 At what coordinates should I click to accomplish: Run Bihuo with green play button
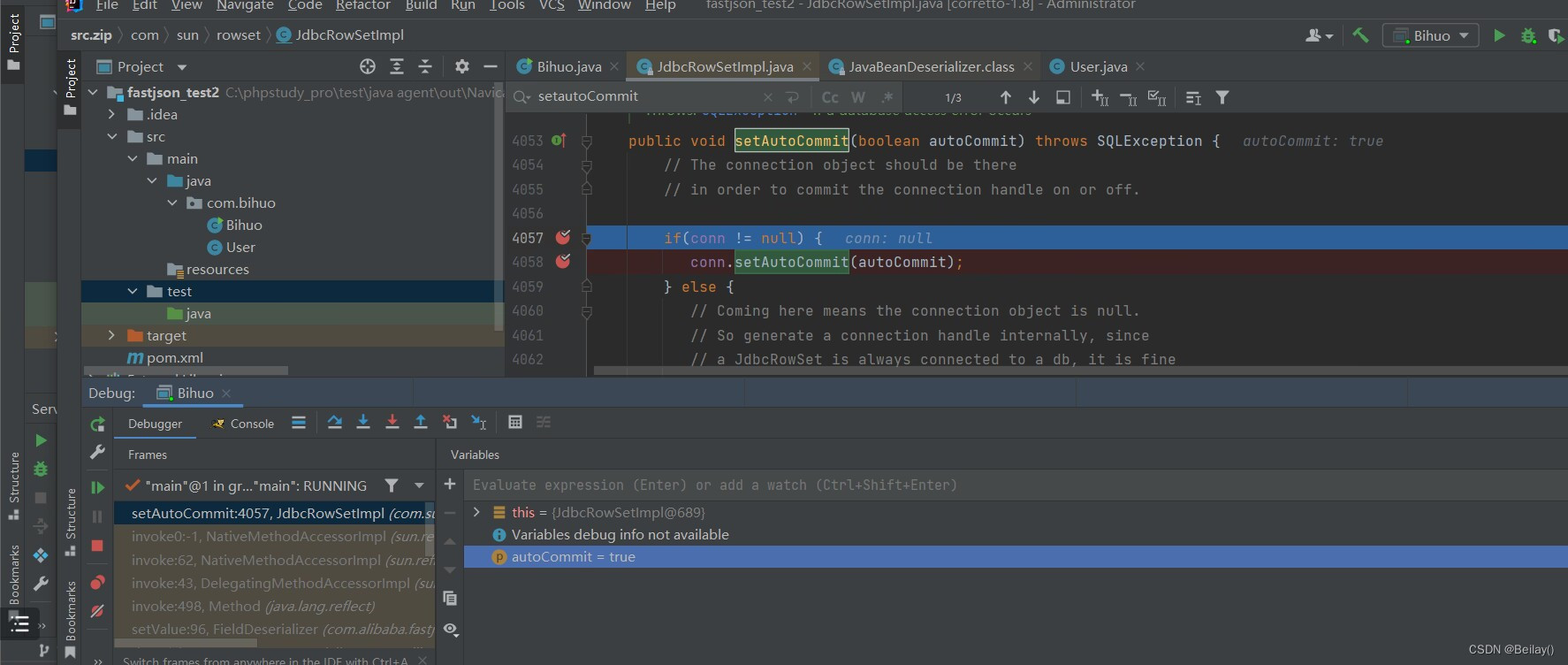(x=1499, y=35)
